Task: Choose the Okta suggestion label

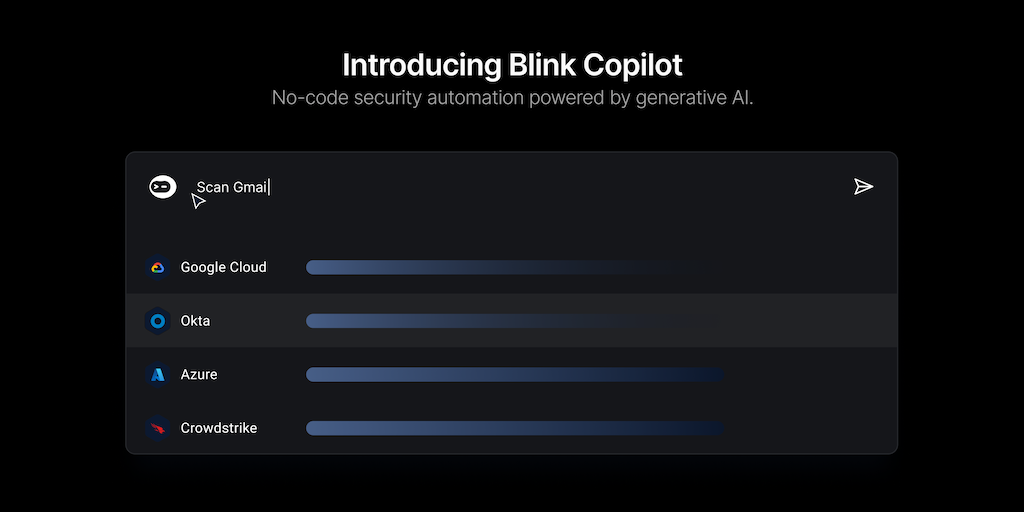Action: point(195,321)
